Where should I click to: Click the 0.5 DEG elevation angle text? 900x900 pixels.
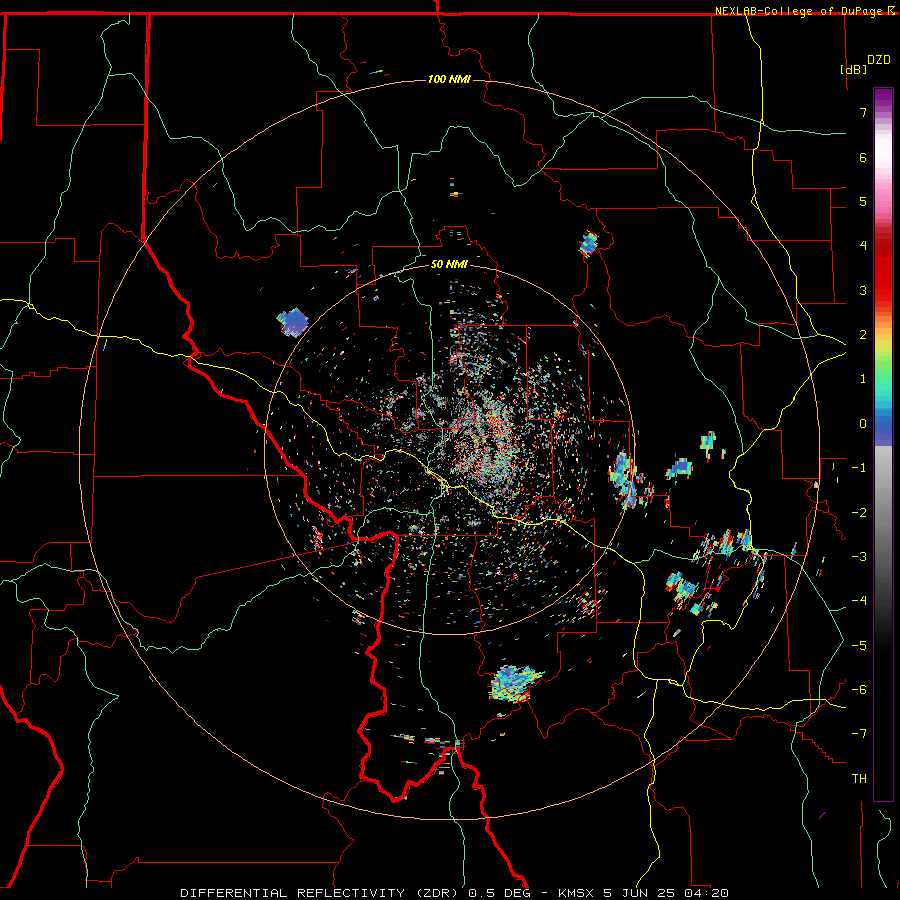pyautogui.click(x=500, y=893)
